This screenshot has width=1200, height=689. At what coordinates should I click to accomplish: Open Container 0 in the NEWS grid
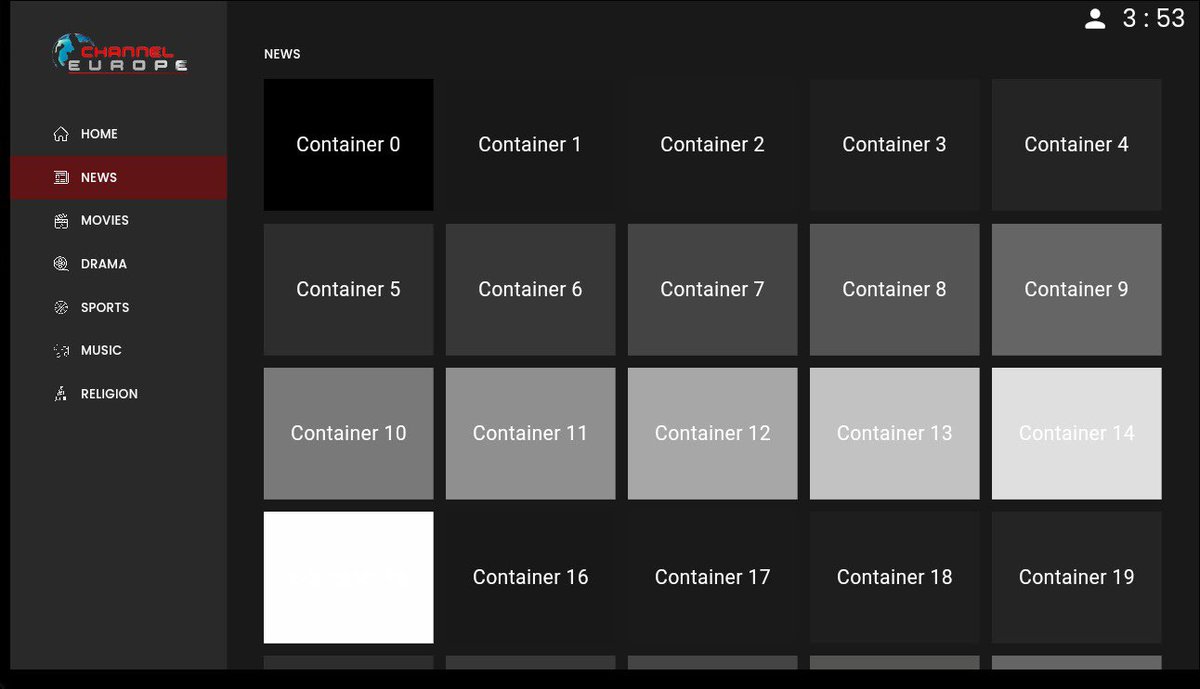tap(348, 144)
